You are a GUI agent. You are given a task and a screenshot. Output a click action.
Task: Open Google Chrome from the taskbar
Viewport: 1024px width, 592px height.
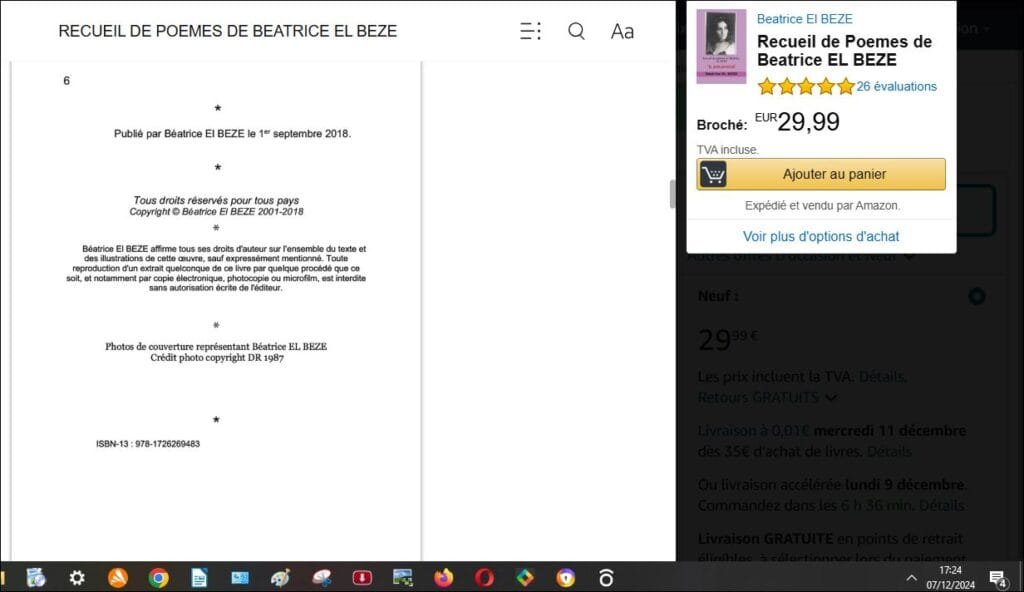coord(158,577)
